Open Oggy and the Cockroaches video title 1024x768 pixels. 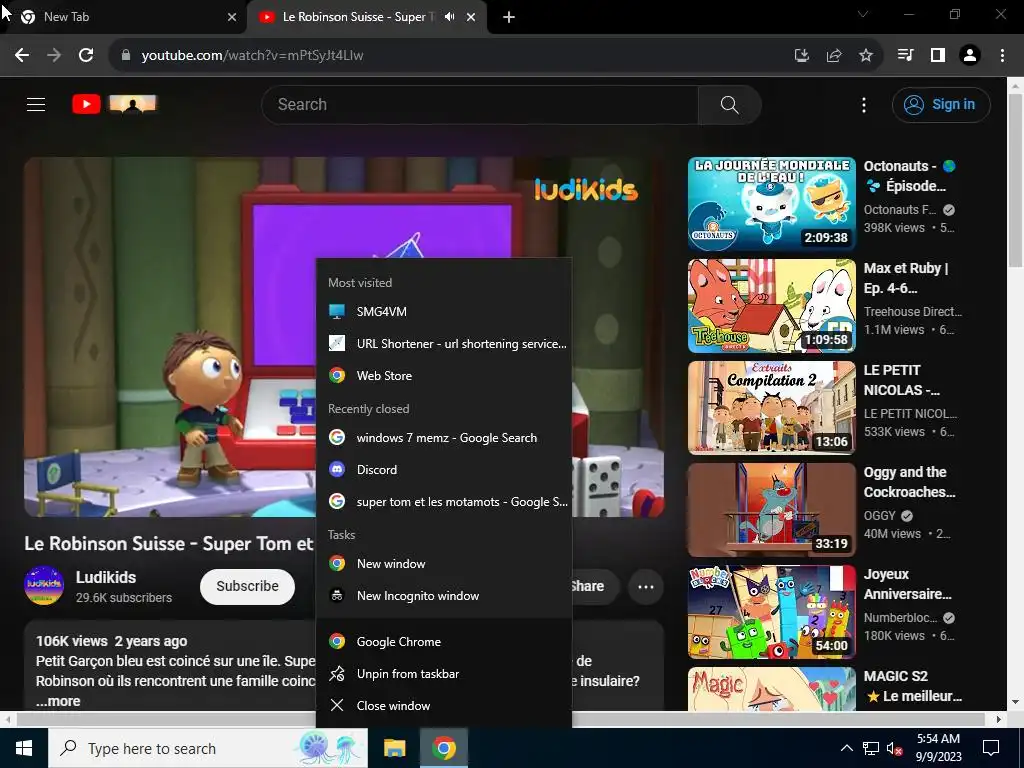tap(909, 482)
